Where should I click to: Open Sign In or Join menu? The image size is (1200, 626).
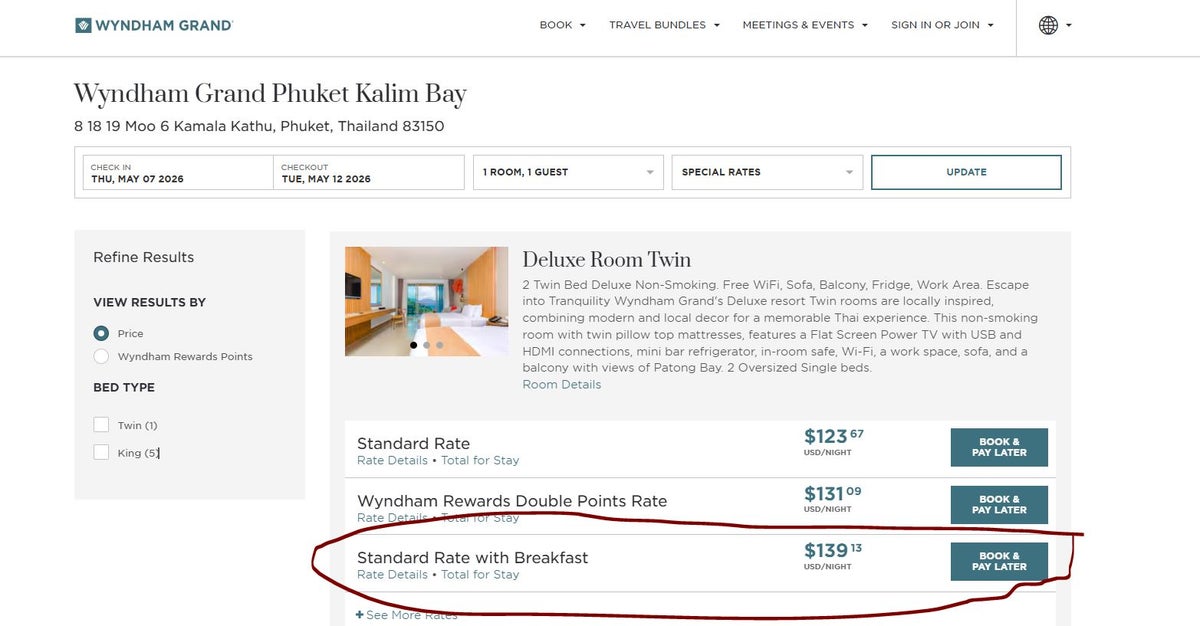click(942, 25)
